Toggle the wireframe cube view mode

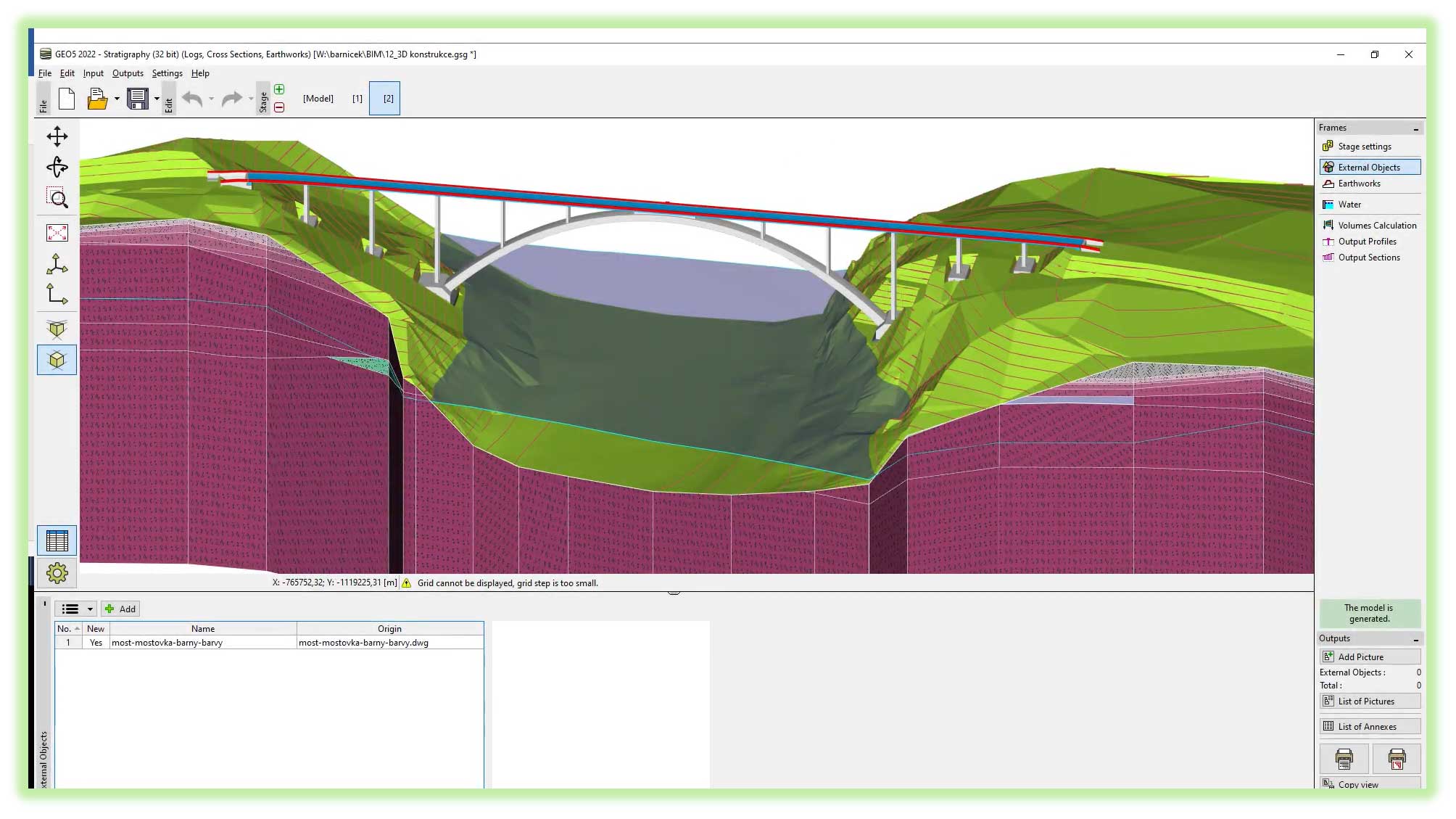pyautogui.click(x=57, y=329)
